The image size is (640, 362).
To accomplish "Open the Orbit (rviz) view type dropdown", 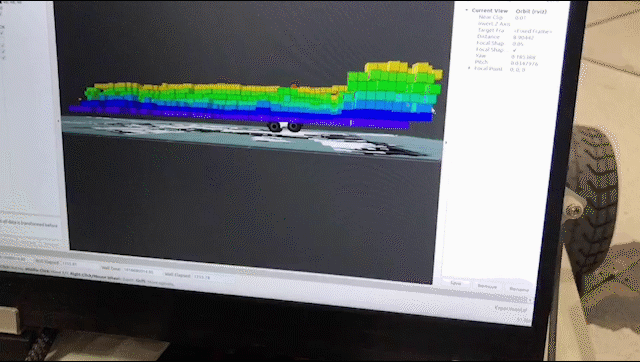I will [531, 11].
